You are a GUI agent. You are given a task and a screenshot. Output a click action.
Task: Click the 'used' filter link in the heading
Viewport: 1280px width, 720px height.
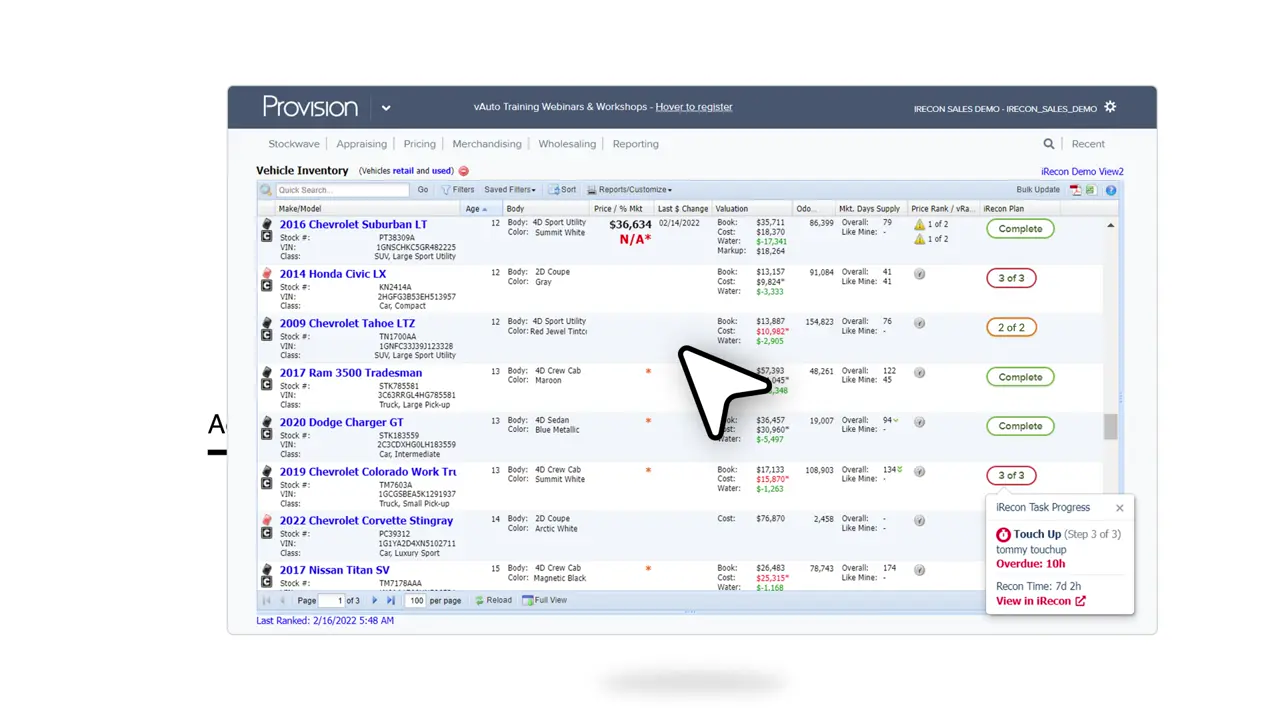point(441,171)
